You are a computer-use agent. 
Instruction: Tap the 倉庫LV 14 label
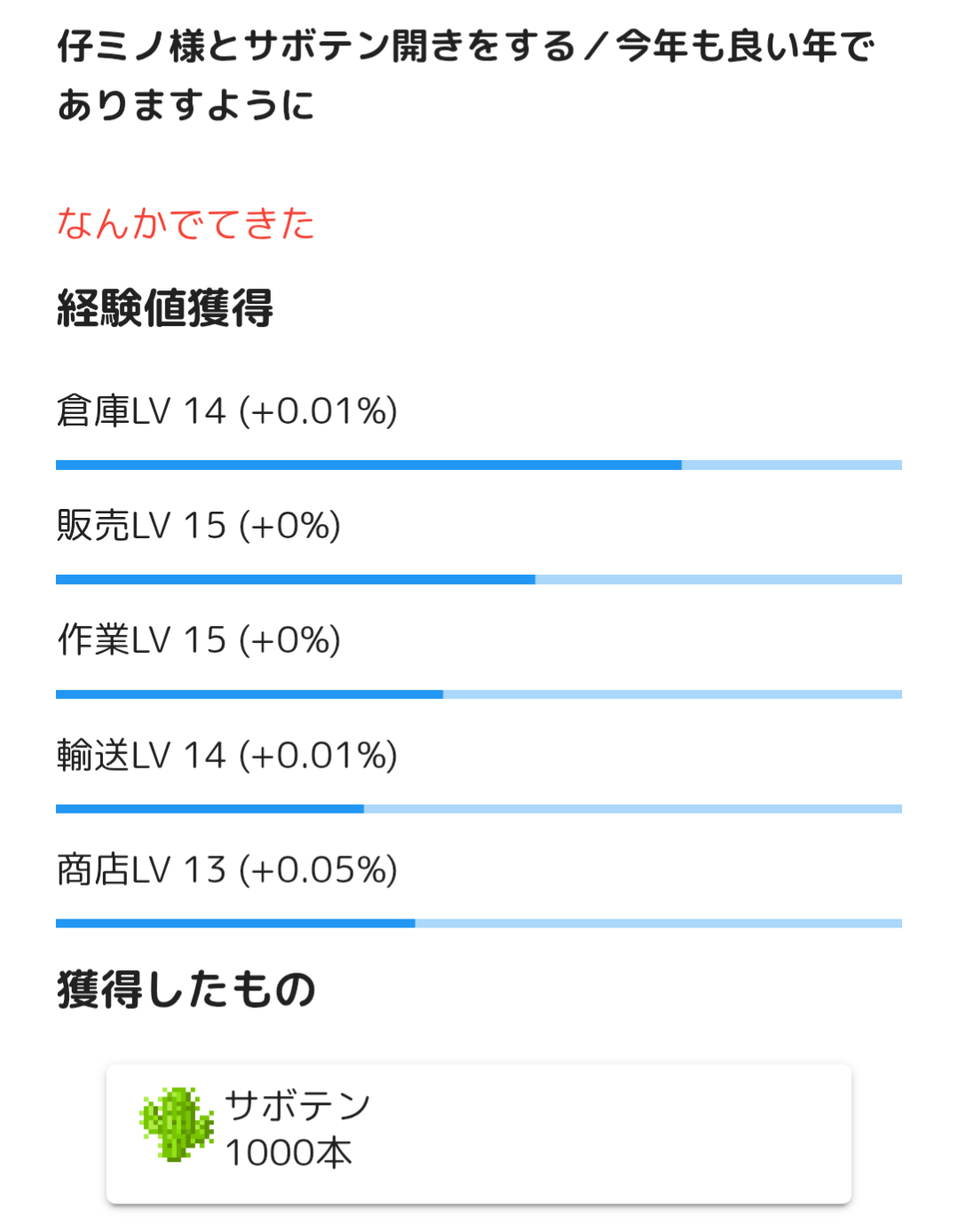[x=142, y=411]
